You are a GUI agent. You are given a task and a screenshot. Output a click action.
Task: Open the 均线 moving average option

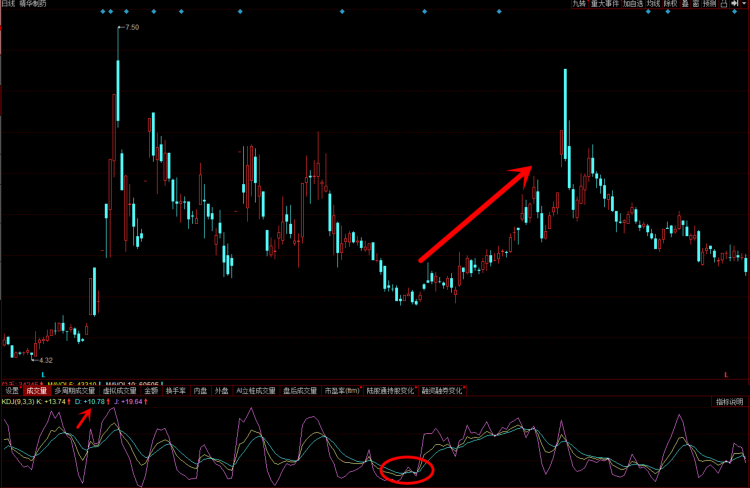[654, 4]
